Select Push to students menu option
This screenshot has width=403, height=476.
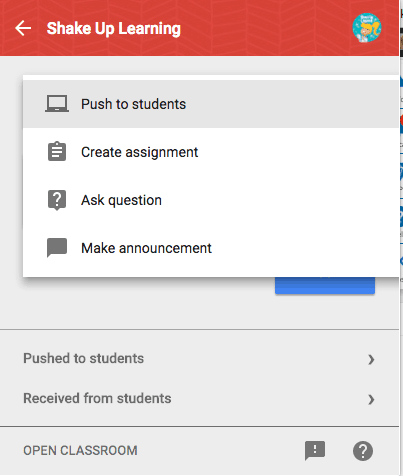[x=211, y=104]
